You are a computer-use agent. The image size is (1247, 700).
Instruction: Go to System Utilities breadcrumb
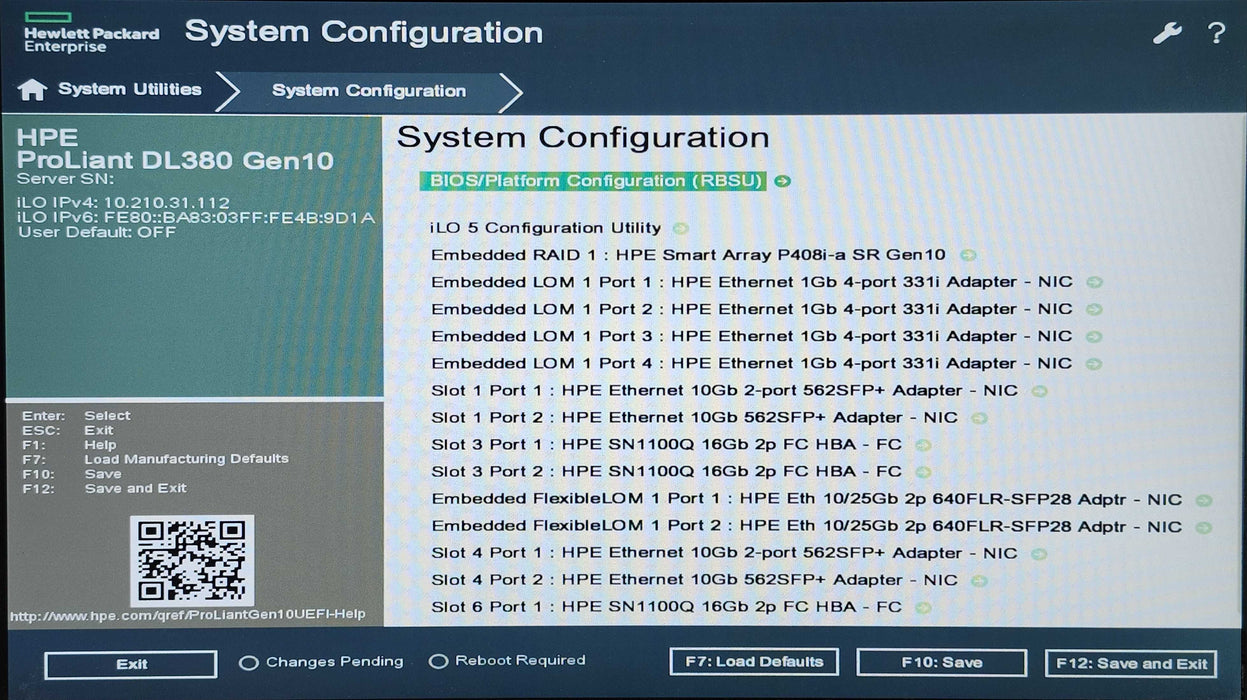[x=130, y=90]
